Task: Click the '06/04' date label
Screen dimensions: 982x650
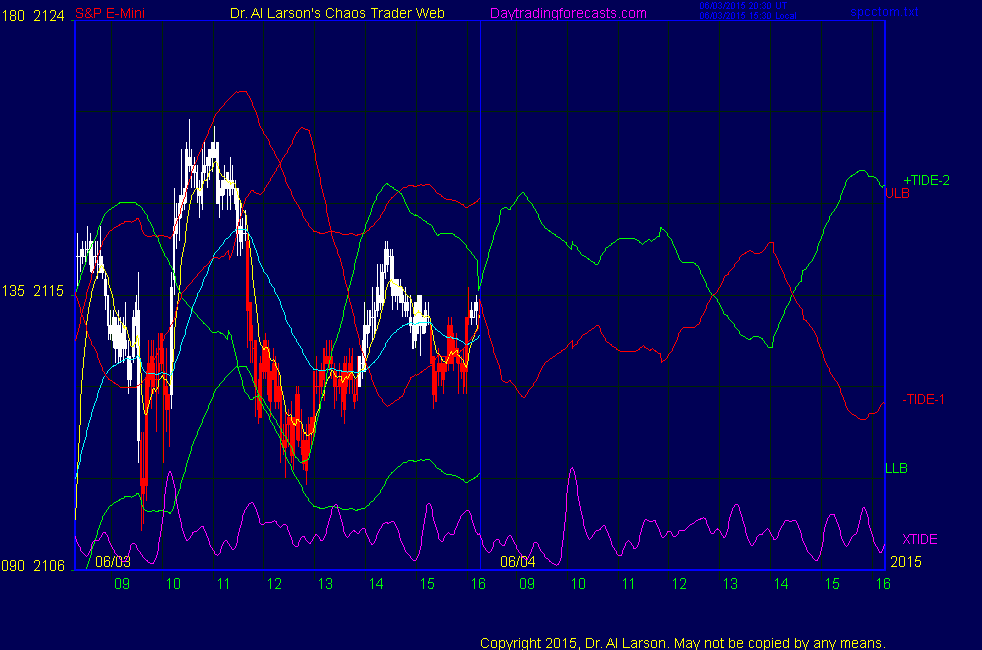Action: point(518,562)
